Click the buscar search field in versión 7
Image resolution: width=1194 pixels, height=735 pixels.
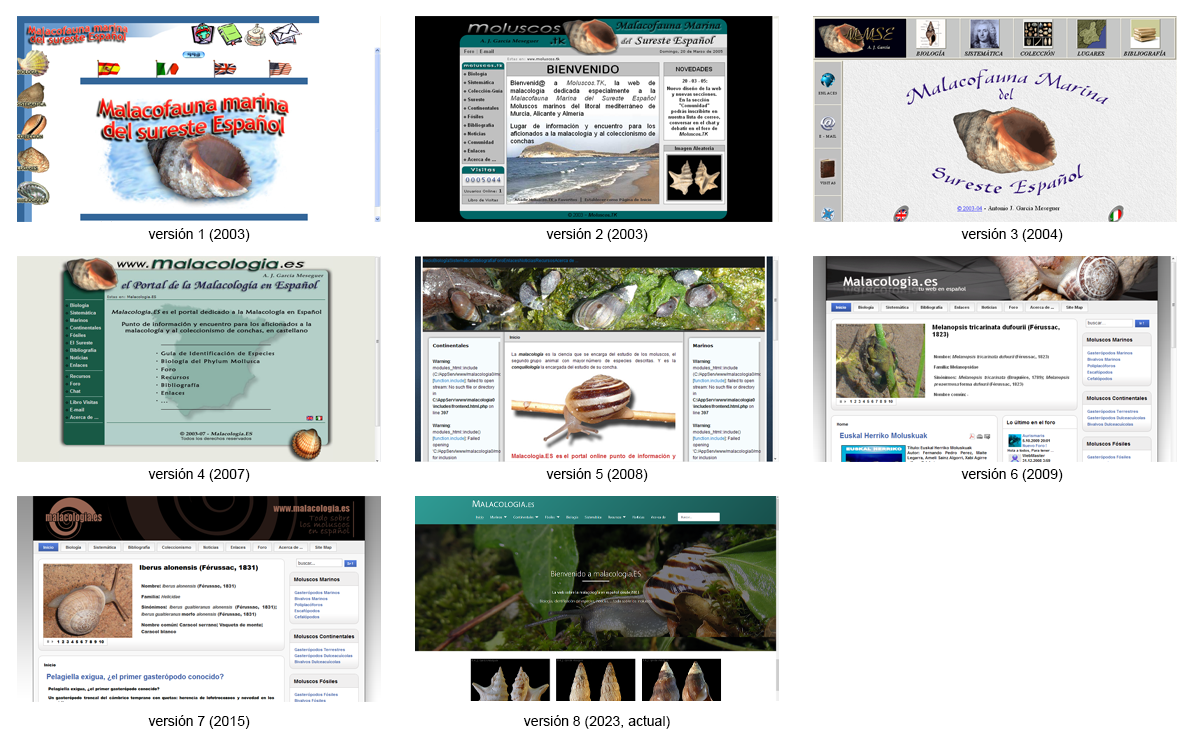coord(320,564)
